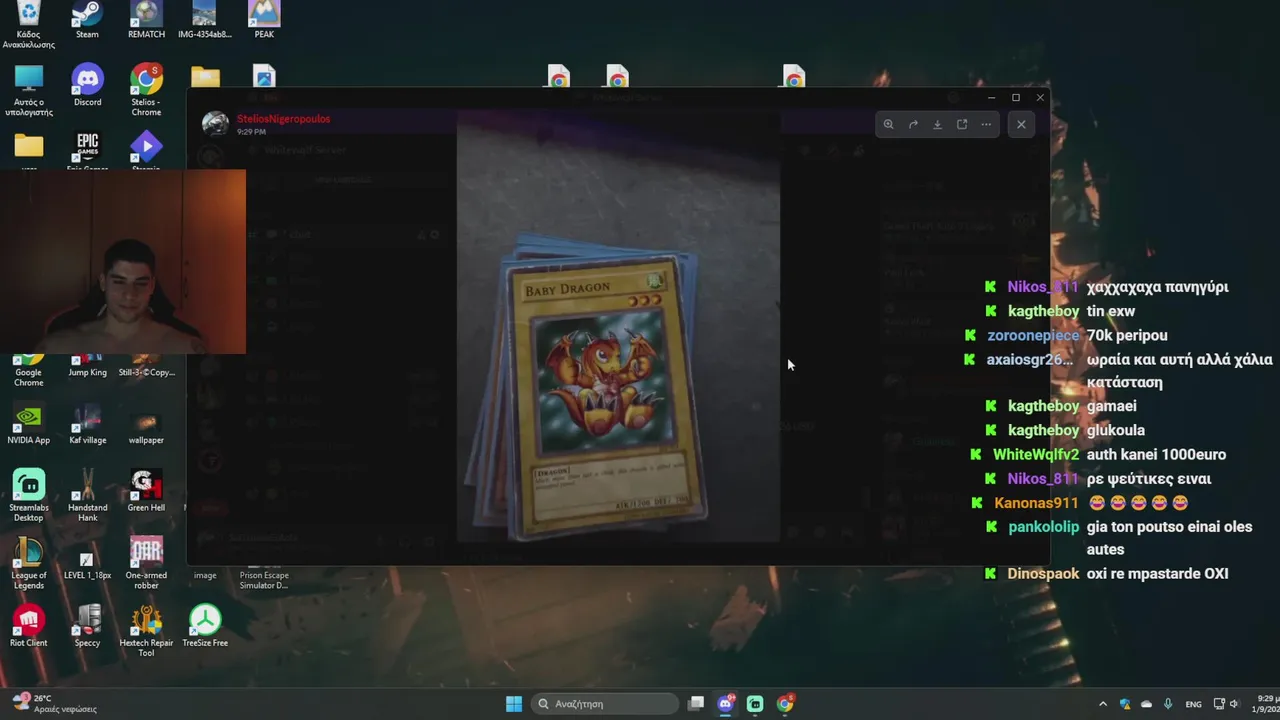
Task: Launch the Speccy shortcut
Action: click(87, 627)
